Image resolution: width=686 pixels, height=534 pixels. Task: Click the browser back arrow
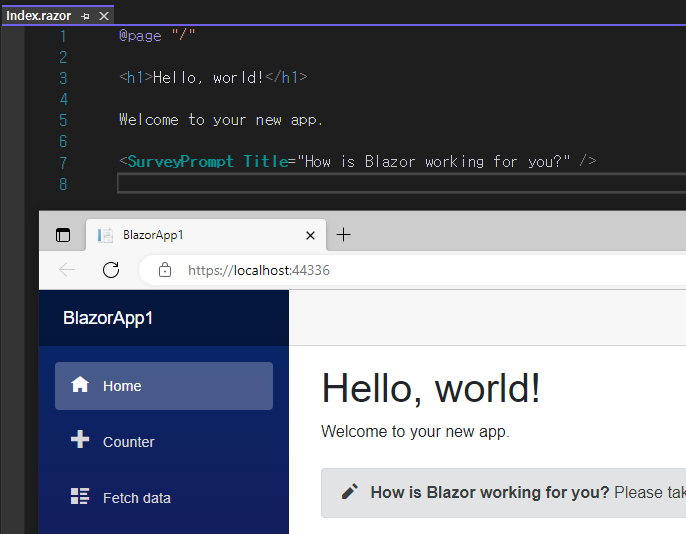(x=67, y=270)
